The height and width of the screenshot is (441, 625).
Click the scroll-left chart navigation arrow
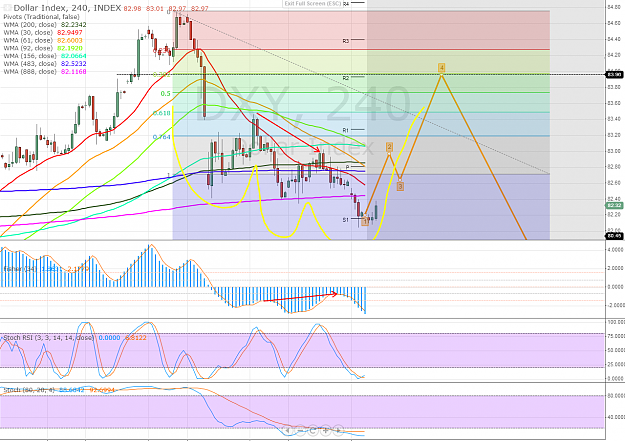coord(288,430)
